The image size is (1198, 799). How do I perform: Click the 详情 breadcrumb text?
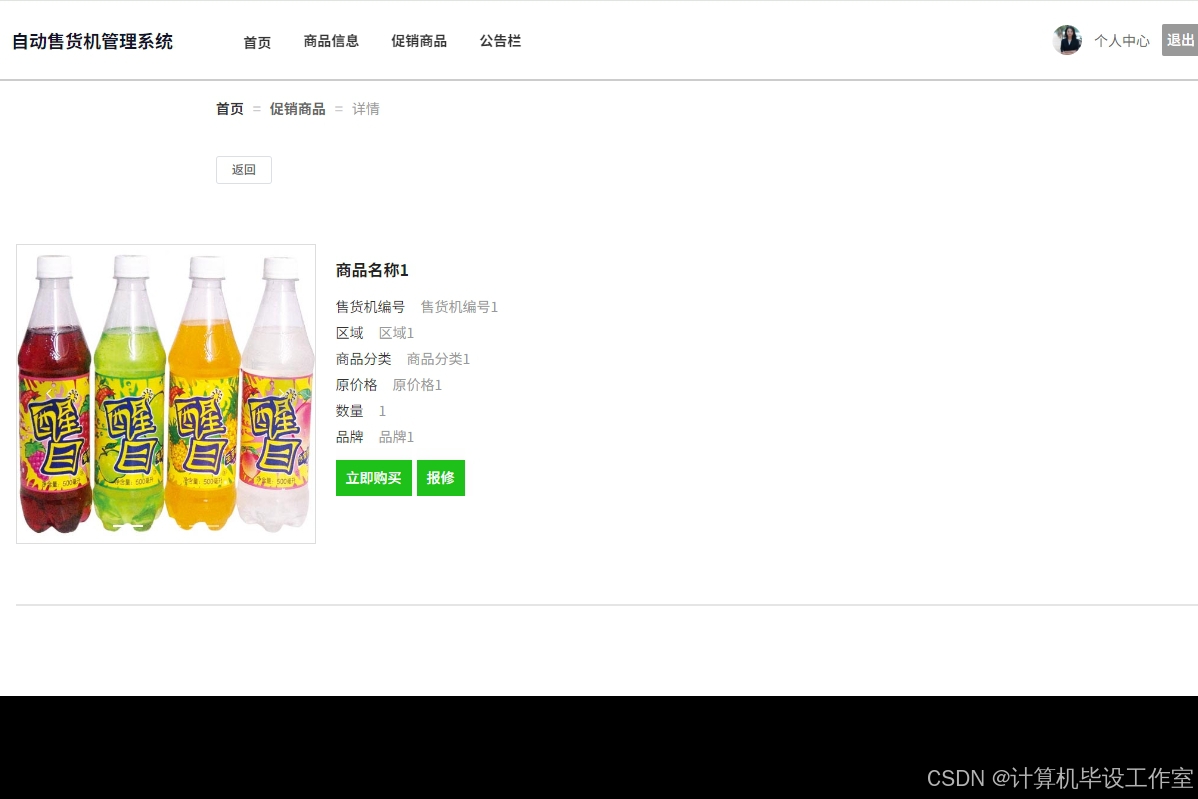(x=365, y=109)
